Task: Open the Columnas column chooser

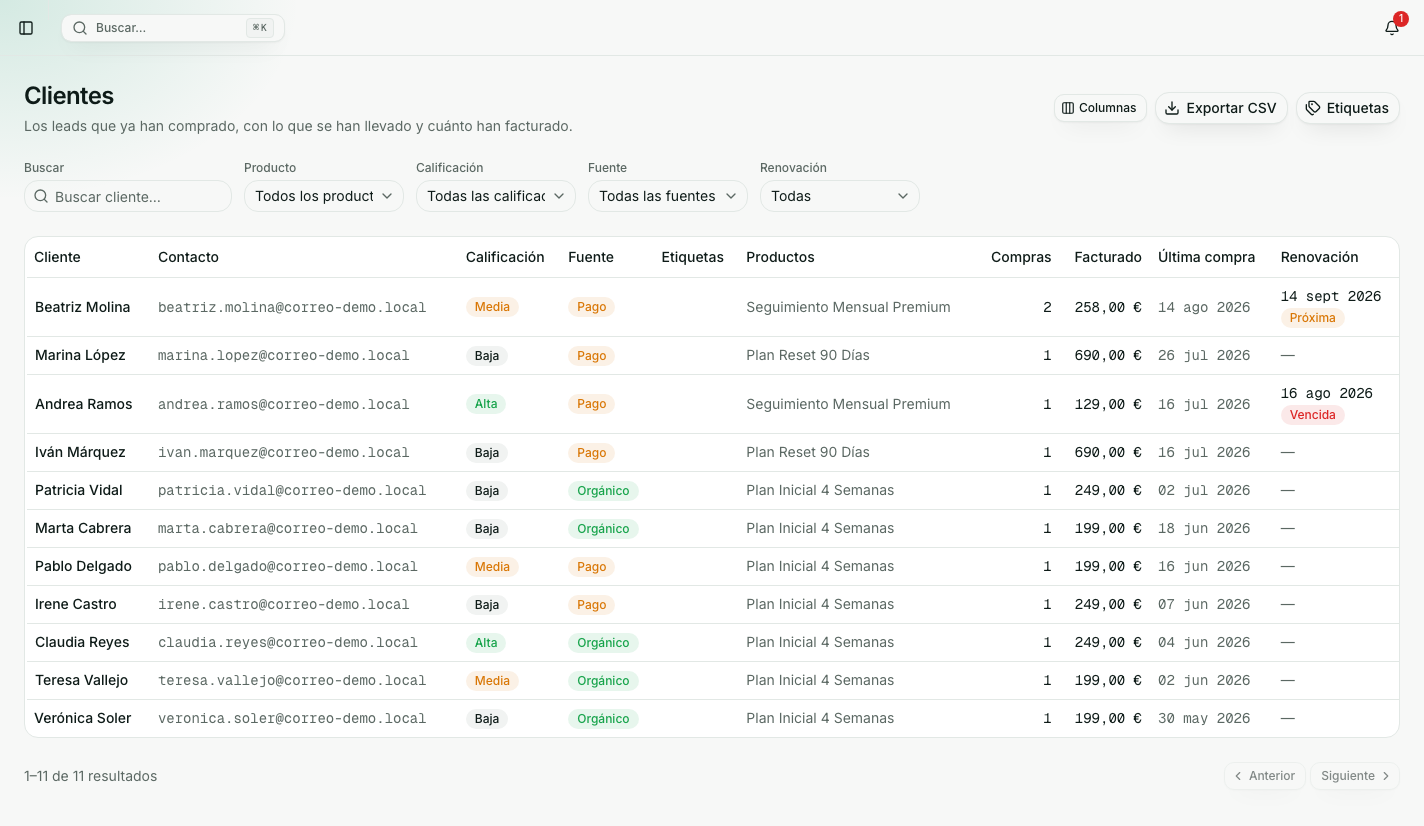Action: pyautogui.click(x=1100, y=108)
